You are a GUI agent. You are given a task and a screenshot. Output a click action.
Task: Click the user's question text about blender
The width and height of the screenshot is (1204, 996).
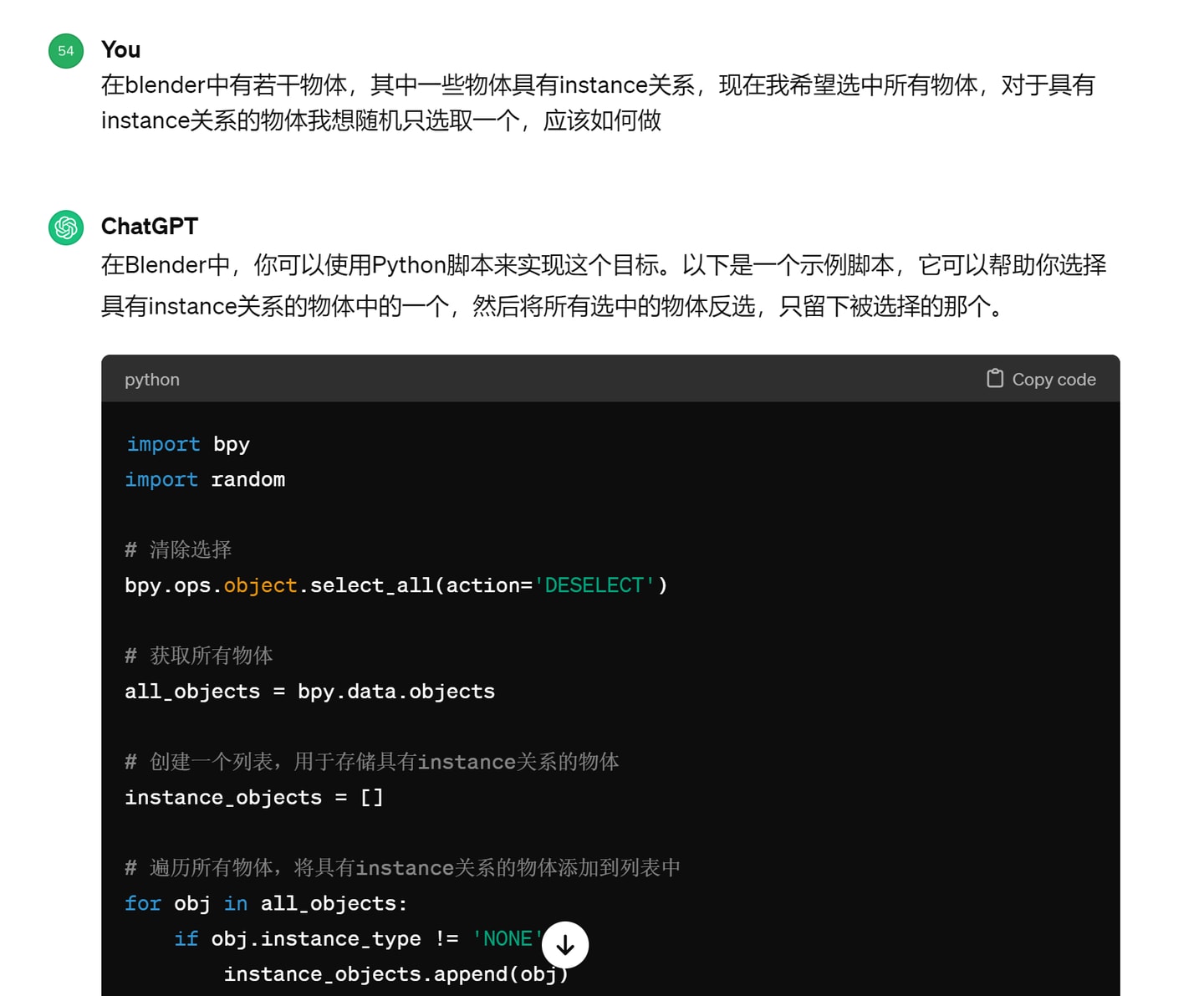tap(598, 103)
